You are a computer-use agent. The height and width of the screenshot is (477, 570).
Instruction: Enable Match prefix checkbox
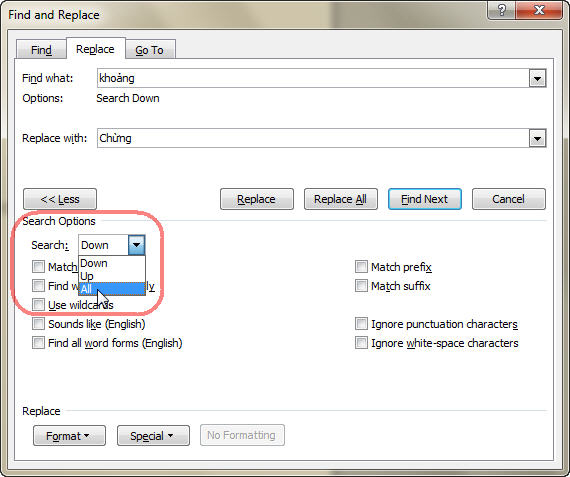pos(361,267)
